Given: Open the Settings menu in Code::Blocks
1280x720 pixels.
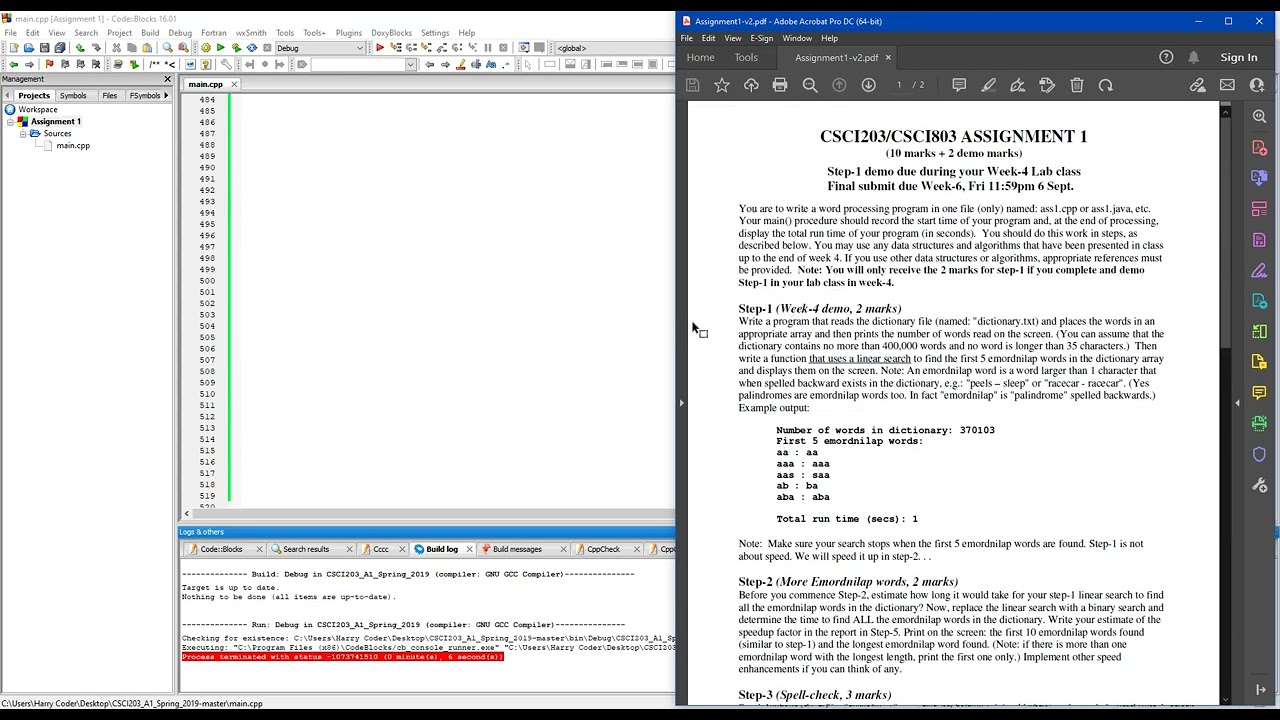Looking at the screenshot, I should [435, 33].
